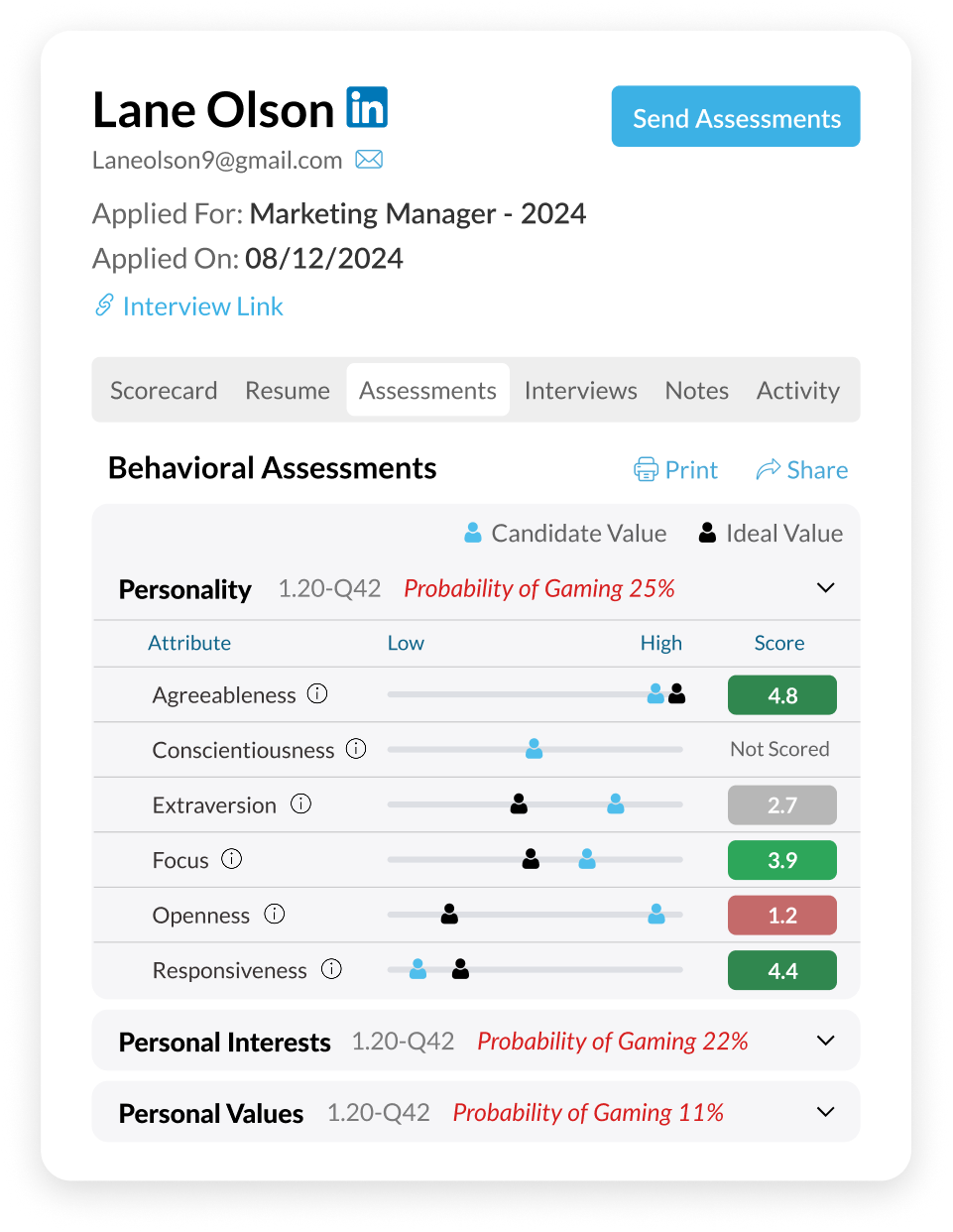The image size is (953, 1232).
Task: Switch to the Resume tab
Action: click(287, 390)
